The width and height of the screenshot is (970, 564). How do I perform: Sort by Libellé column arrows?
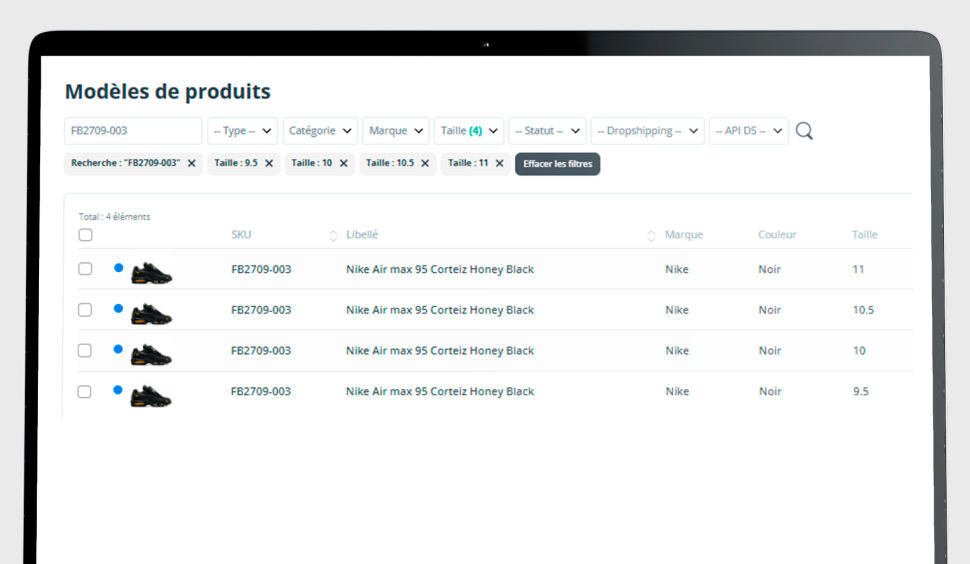pyautogui.click(x=652, y=235)
